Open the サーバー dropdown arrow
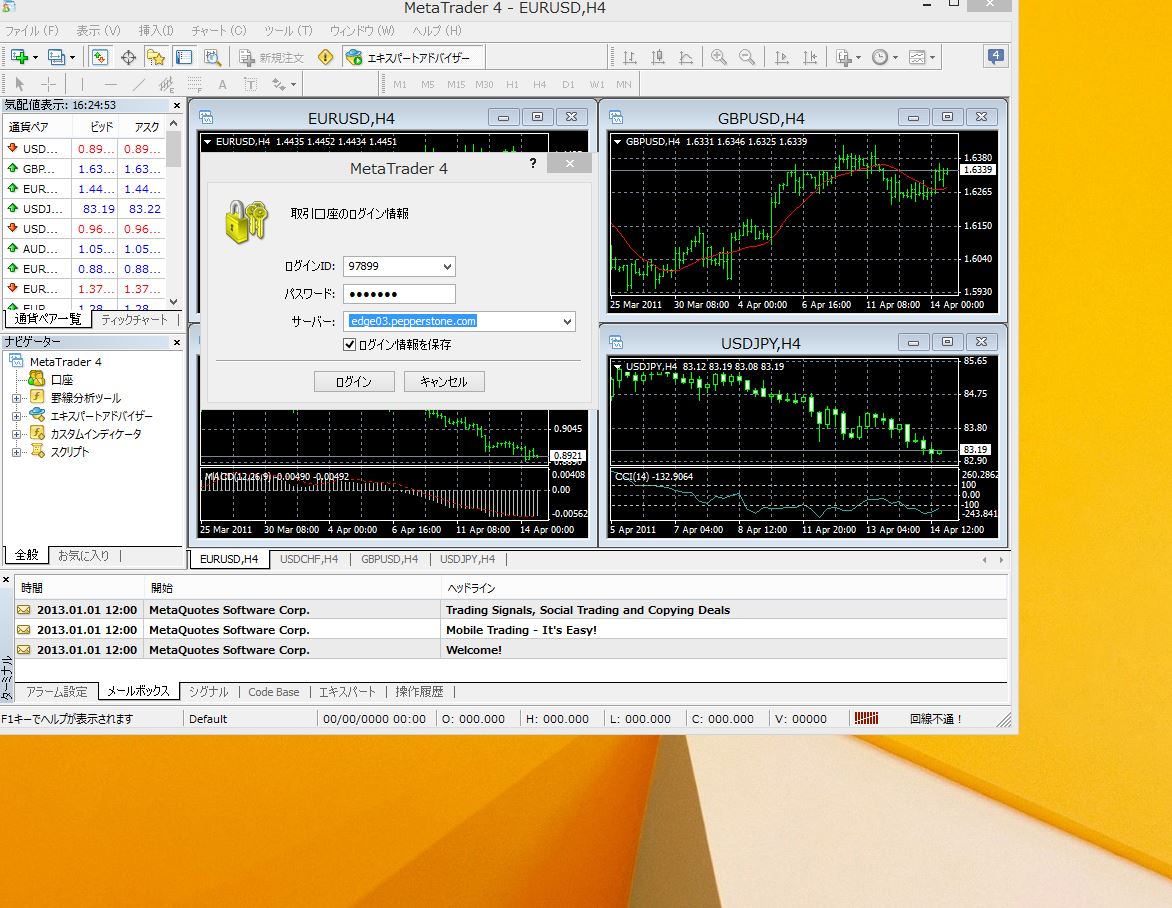 point(567,321)
